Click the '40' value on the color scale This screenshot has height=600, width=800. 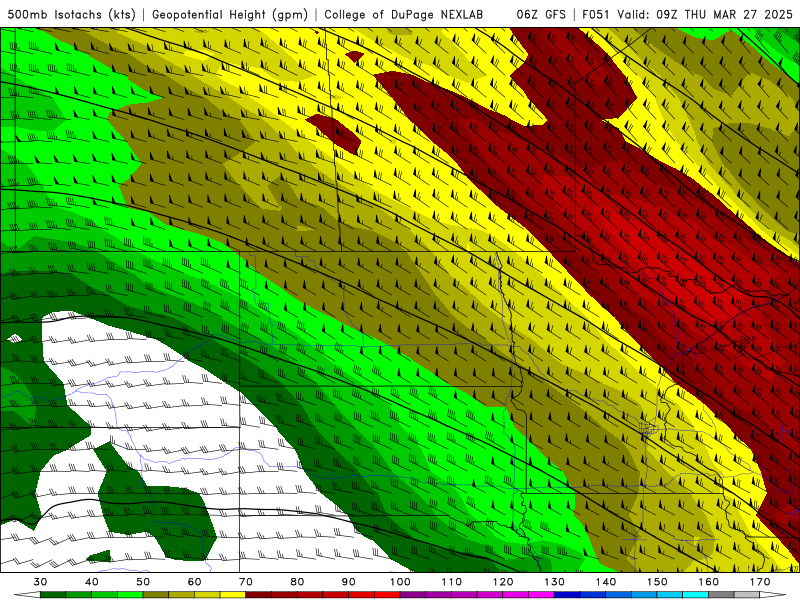(92, 582)
